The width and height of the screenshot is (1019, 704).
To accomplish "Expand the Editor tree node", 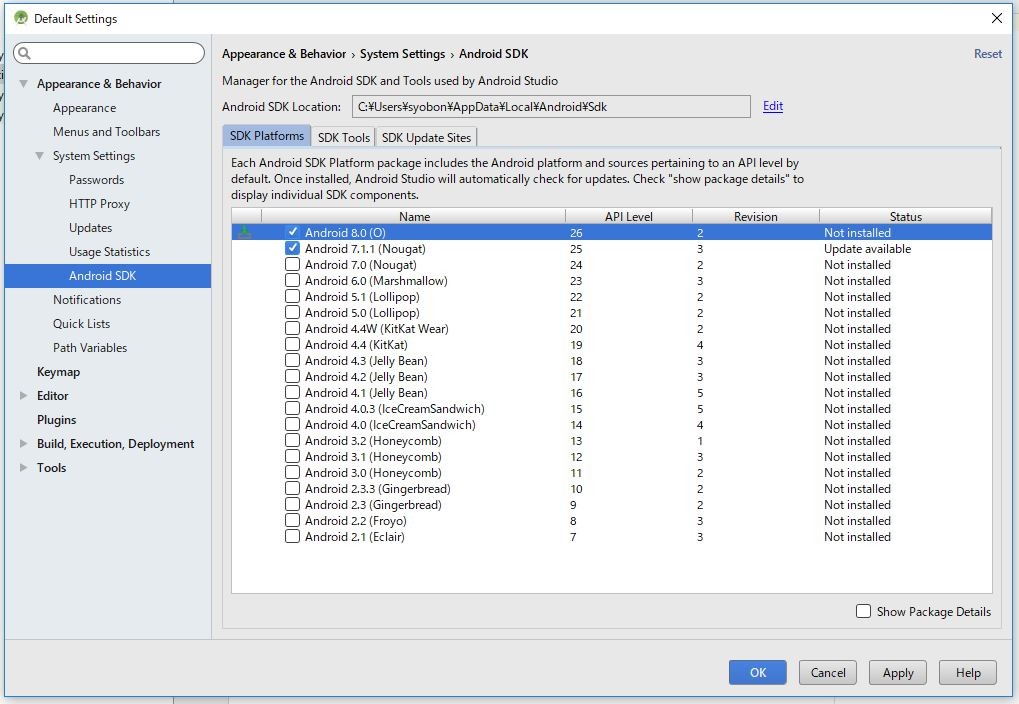I will [x=23, y=395].
